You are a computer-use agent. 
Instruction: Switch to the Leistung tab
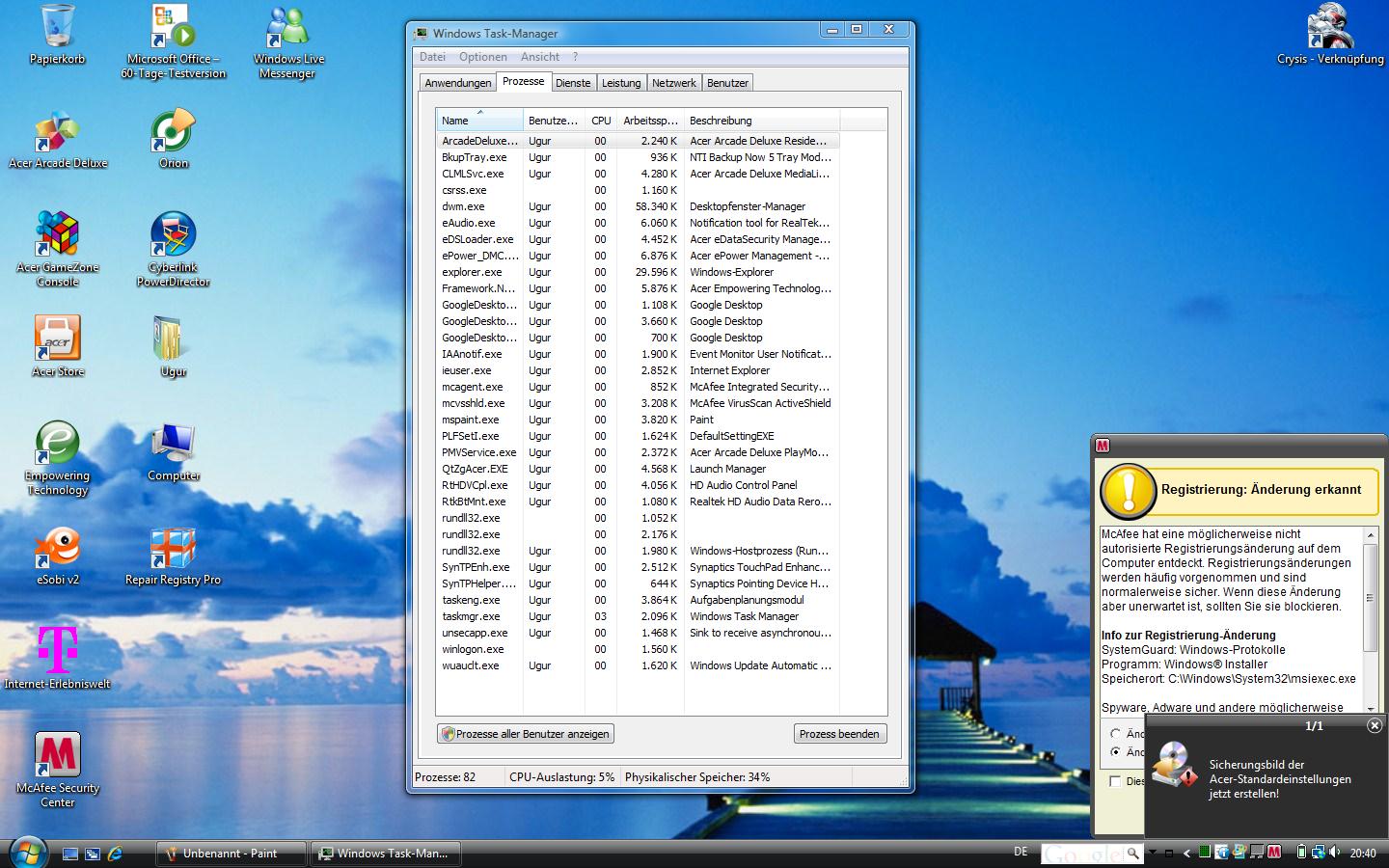pyautogui.click(x=621, y=83)
